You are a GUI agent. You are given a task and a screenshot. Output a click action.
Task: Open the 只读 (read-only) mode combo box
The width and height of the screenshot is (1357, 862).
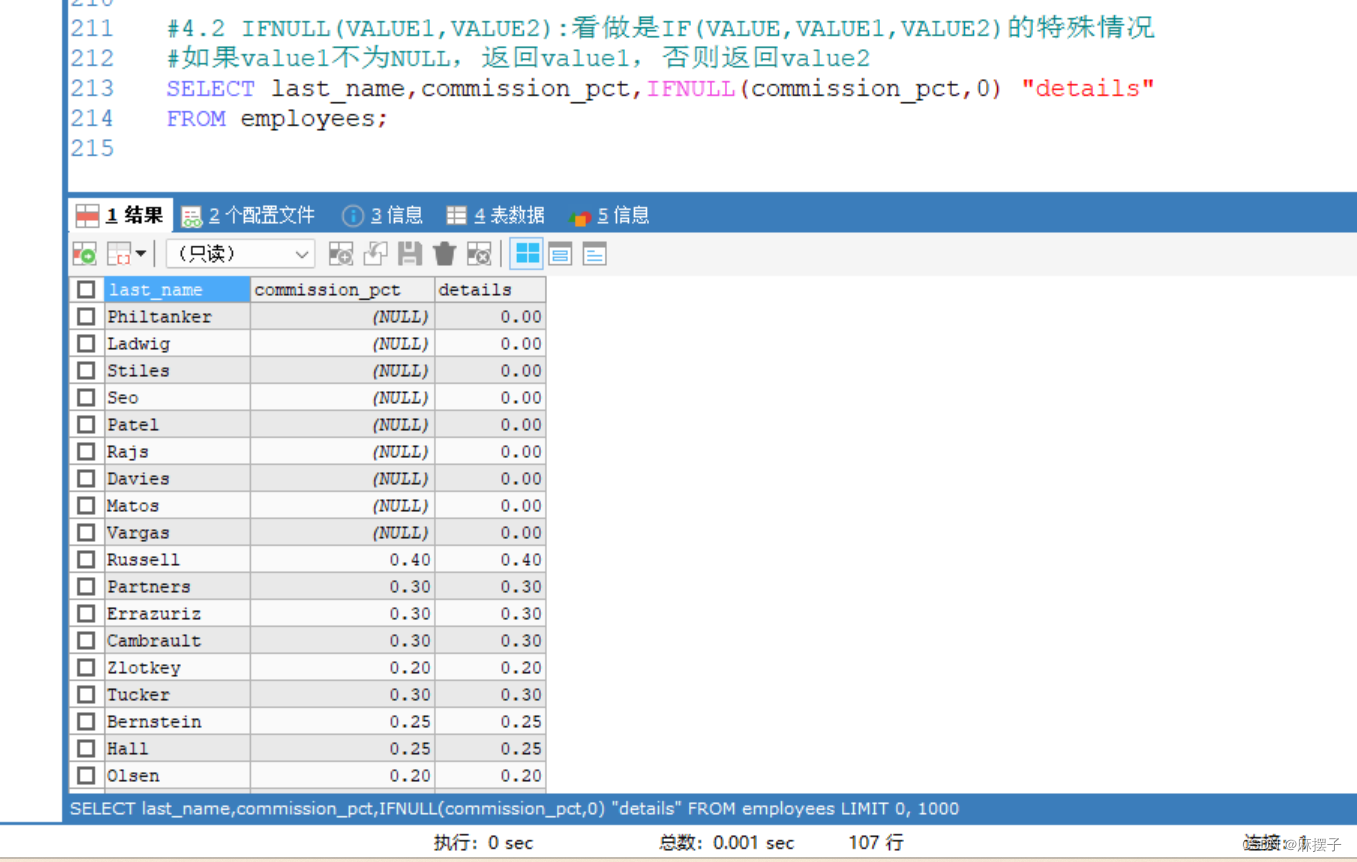(x=240, y=254)
